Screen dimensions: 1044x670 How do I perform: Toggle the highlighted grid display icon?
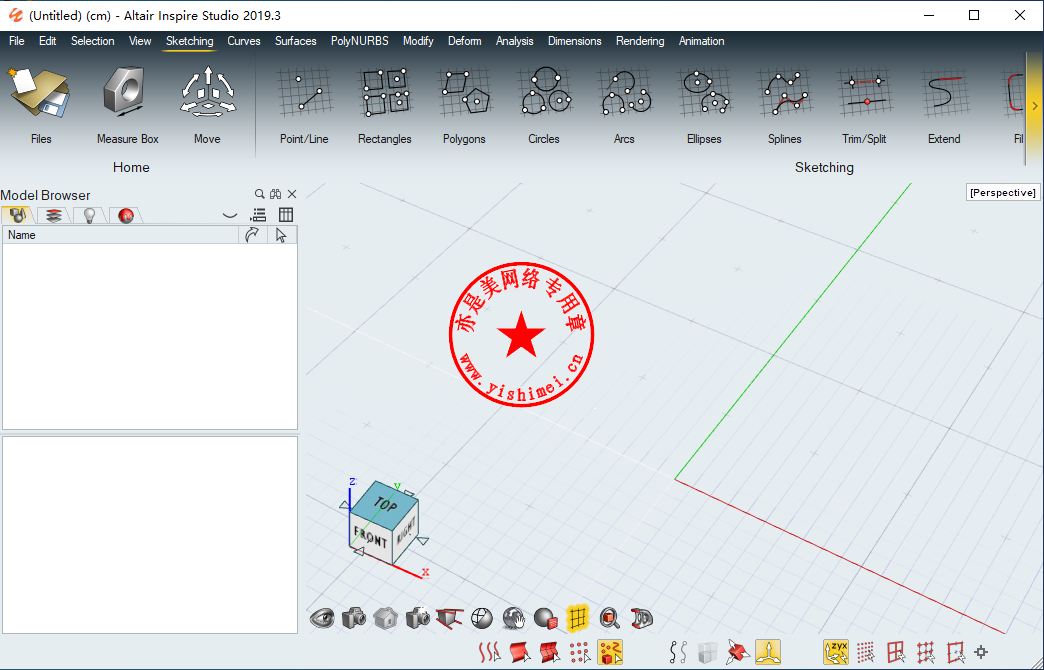(577, 618)
